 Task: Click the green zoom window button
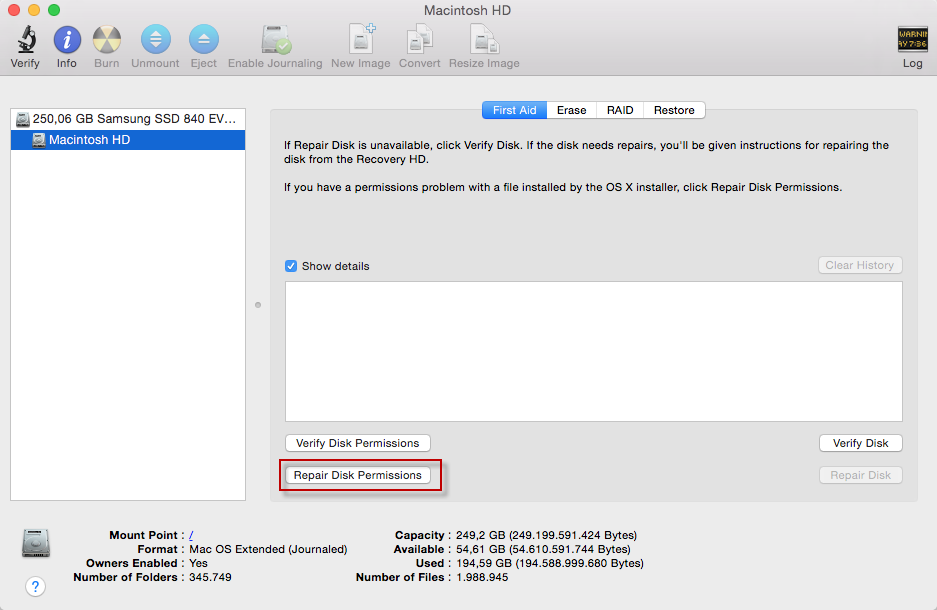pos(54,10)
